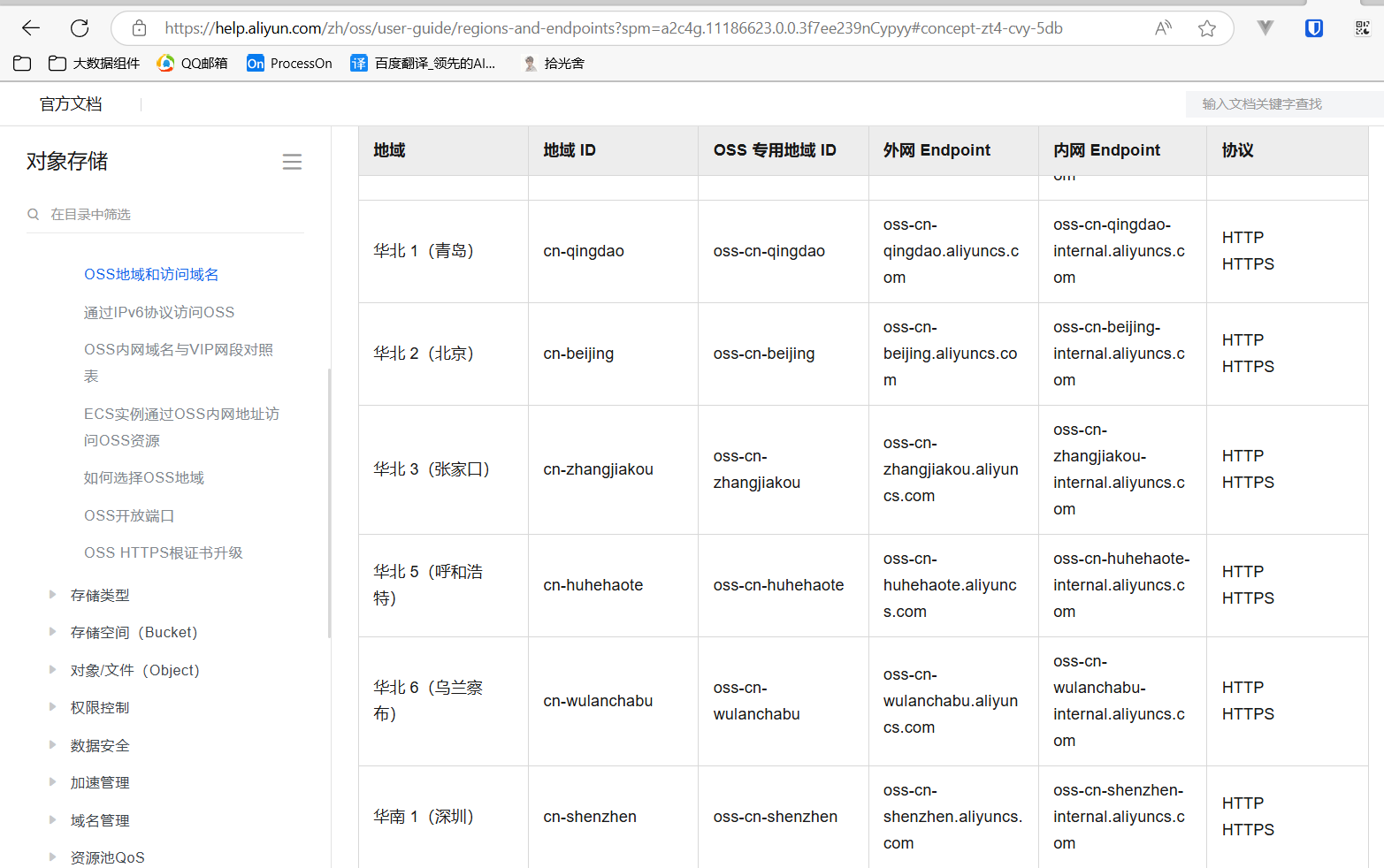Toggle the sidebar hamburger menu icon

tap(292, 162)
